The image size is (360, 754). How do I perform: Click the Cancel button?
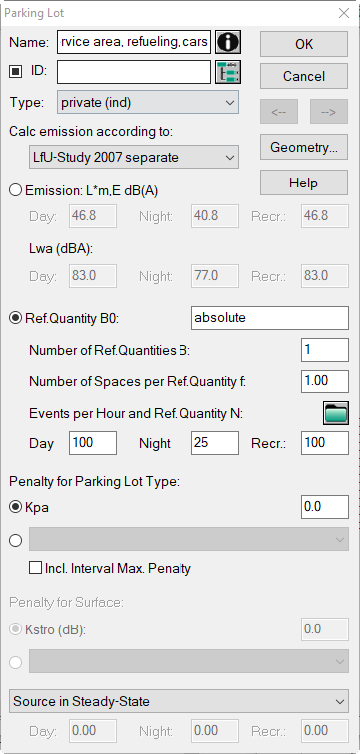304,76
